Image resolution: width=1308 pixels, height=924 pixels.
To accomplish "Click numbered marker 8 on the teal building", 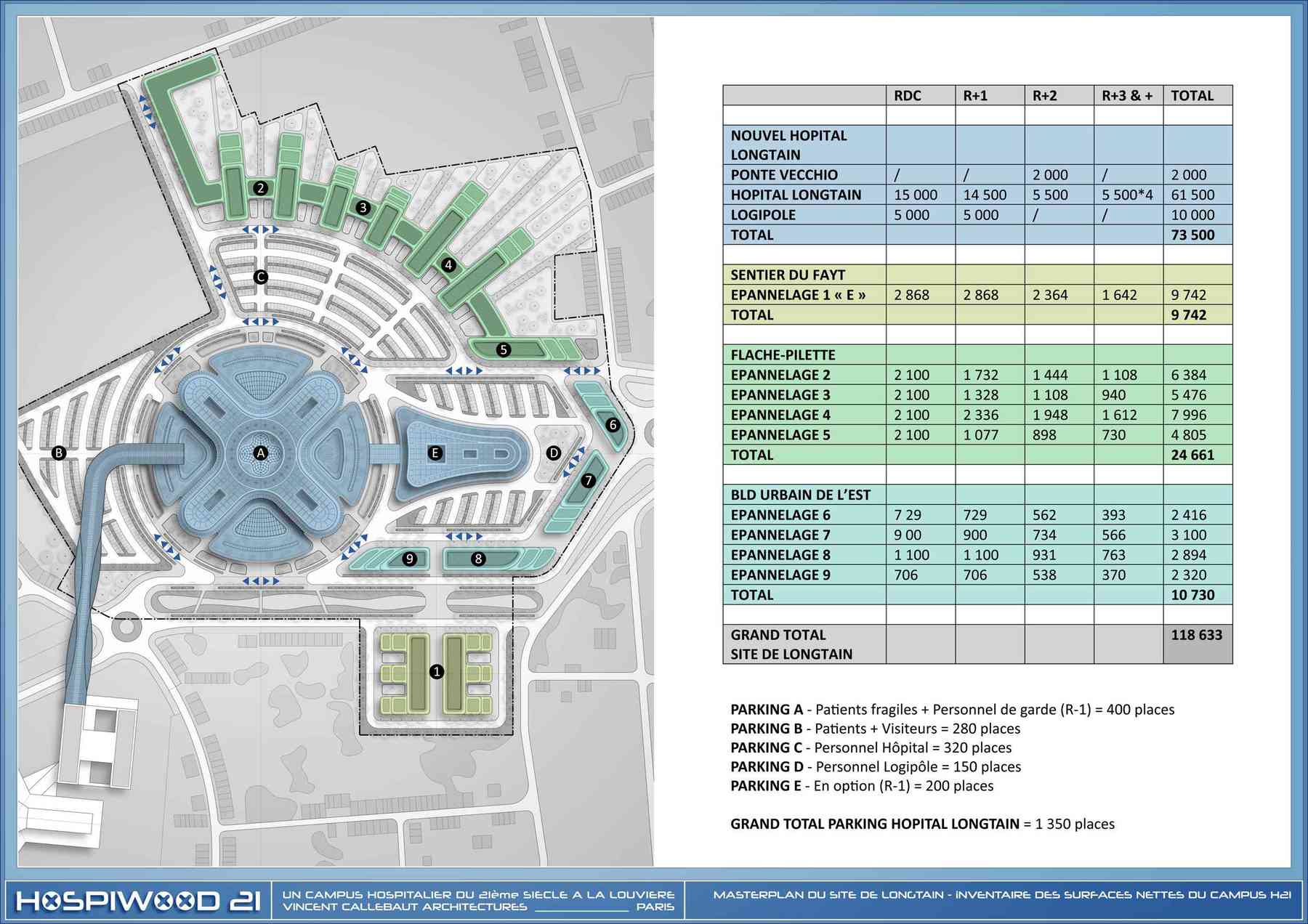I will [x=478, y=559].
